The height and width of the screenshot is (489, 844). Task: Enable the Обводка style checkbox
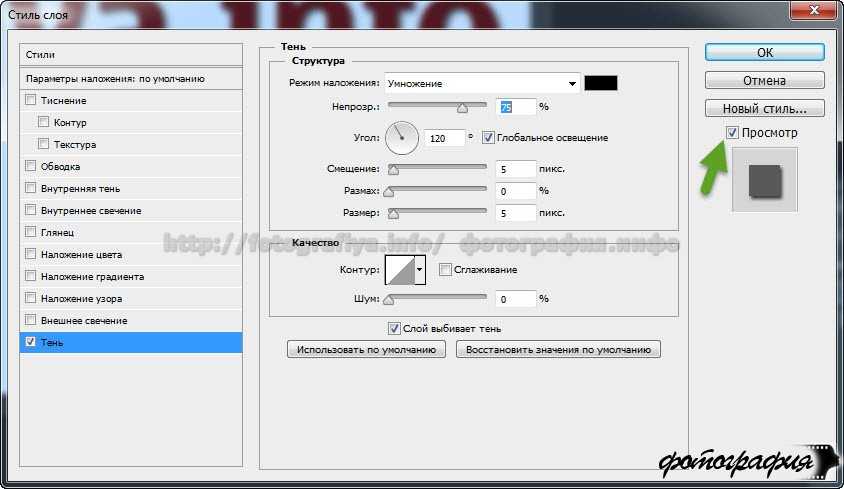(x=30, y=166)
